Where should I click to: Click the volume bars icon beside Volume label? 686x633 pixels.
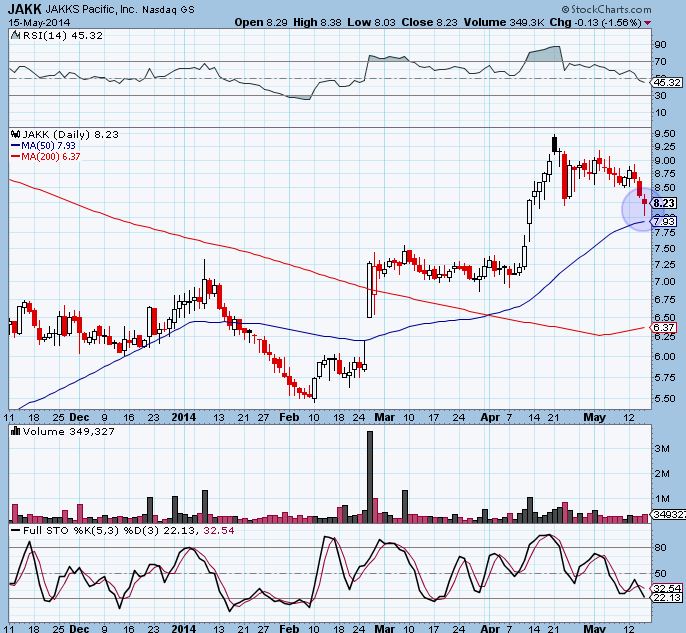[x=16, y=431]
